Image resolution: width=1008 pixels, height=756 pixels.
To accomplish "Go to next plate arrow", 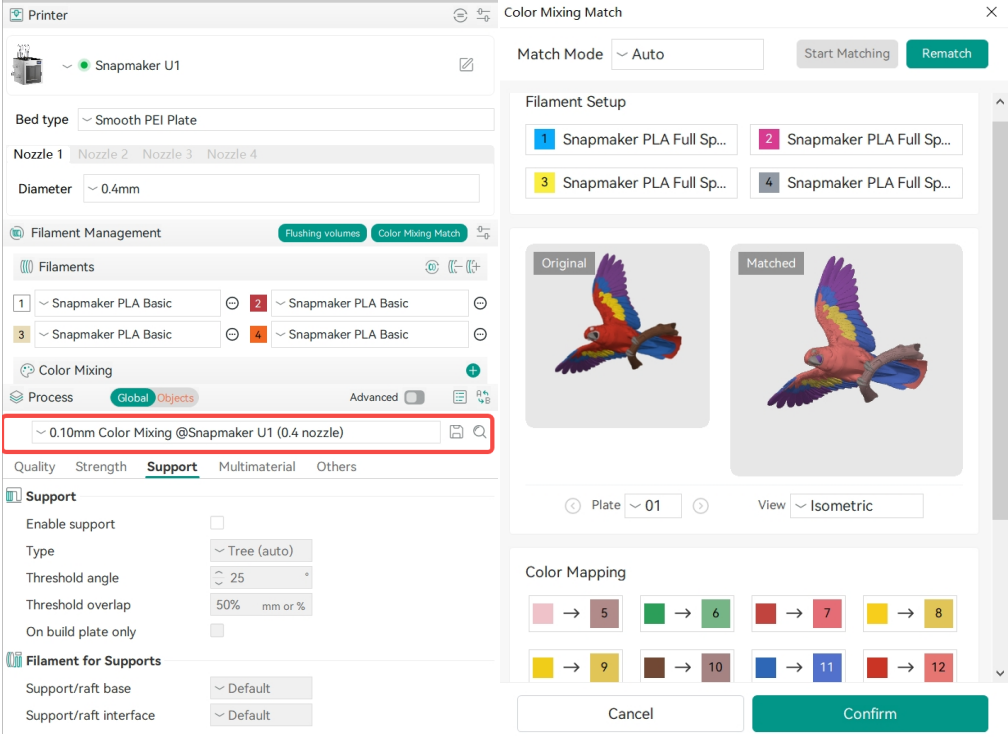I will point(701,506).
